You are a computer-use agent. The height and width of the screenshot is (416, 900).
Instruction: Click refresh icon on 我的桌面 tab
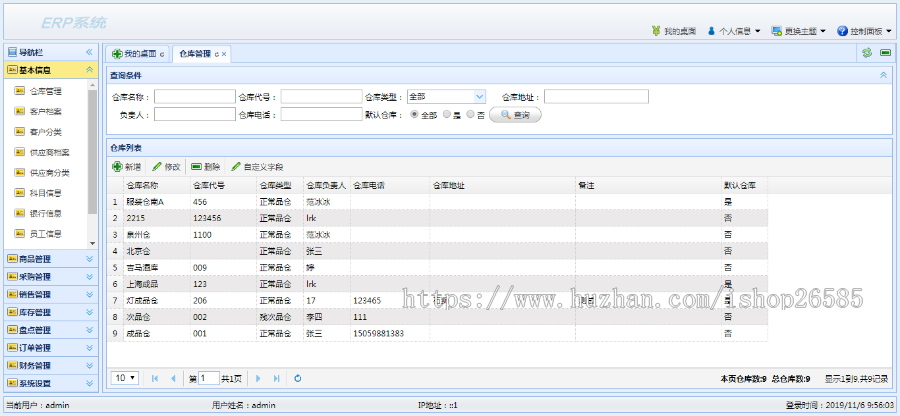pyautogui.click(x=162, y=55)
